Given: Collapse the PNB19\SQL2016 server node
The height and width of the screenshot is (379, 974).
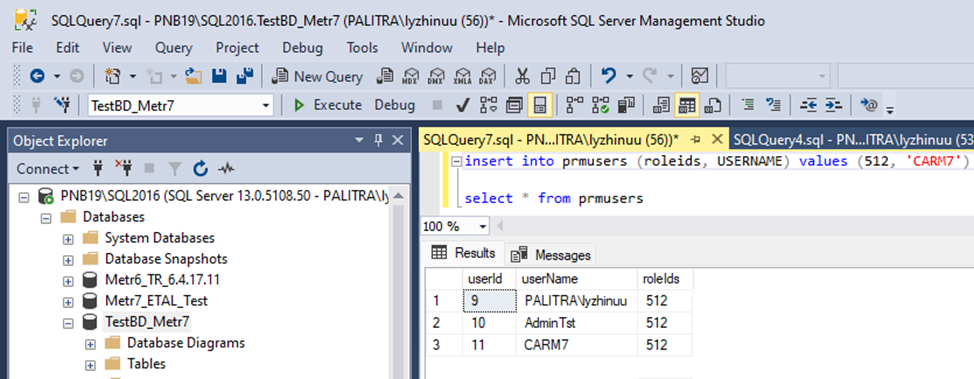Looking at the screenshot, I should point(24,197).
